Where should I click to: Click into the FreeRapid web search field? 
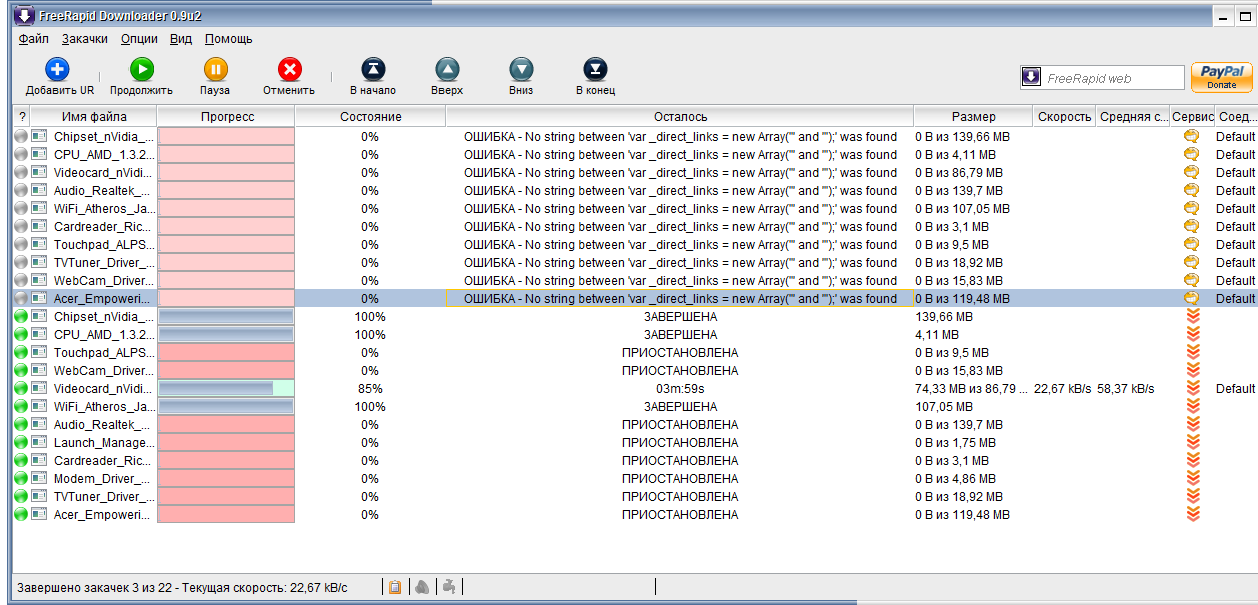click(1113, 78)
